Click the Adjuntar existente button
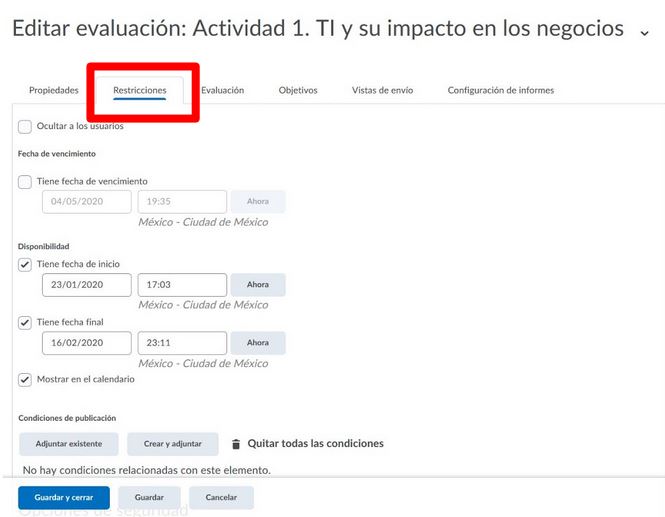This screenshot has width=665, height=517. click(68, 444)
